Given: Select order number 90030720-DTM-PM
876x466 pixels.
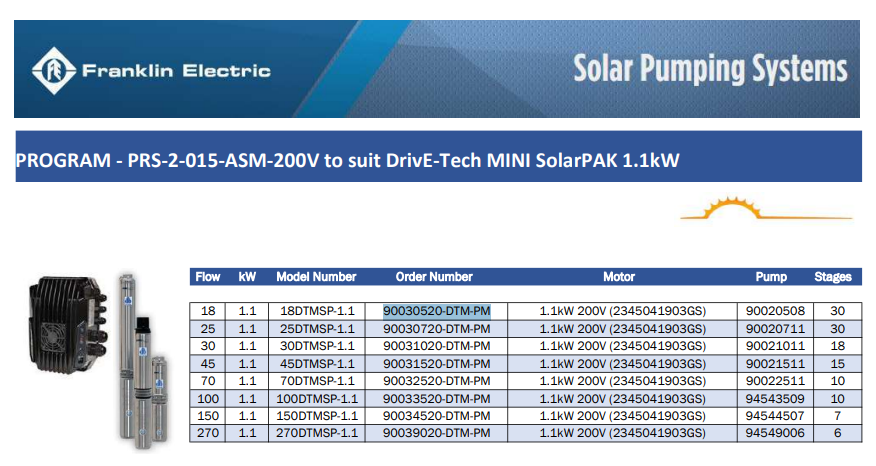Looking at the screenshot, I should pos(436,329).
